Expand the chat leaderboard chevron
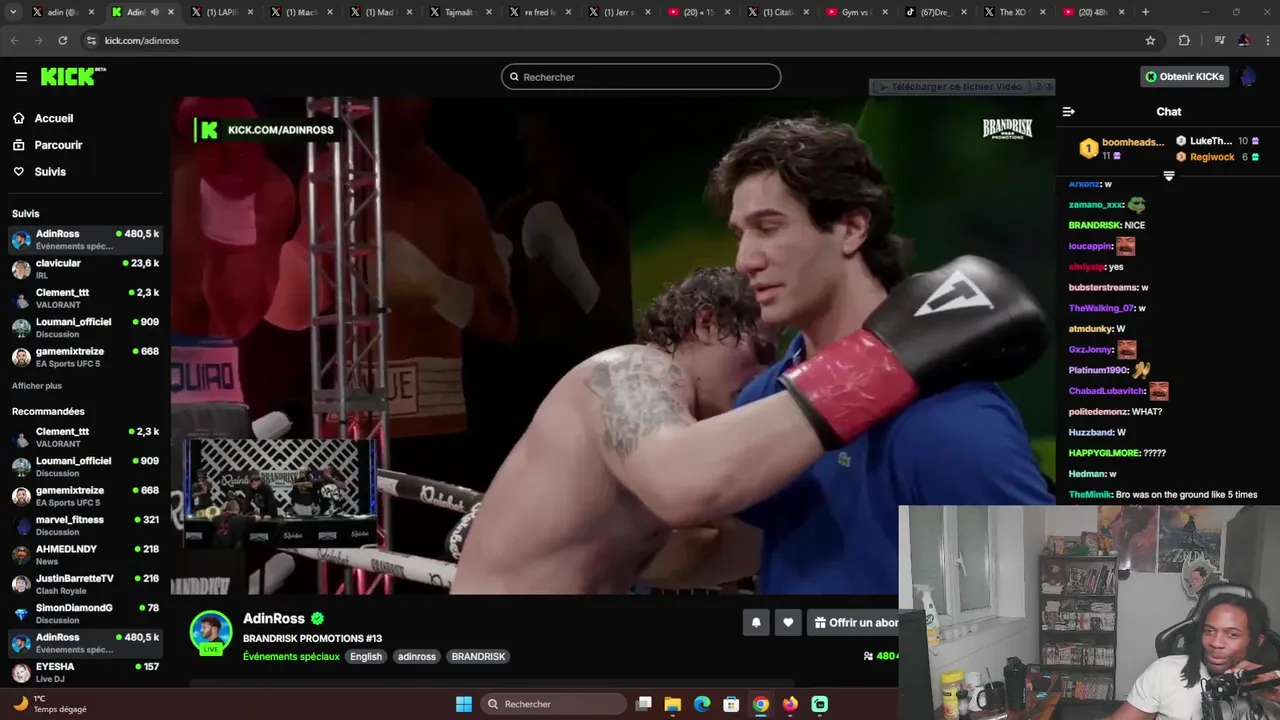1280x720 pixels. pyautogui.click(x=1168, y=176)
